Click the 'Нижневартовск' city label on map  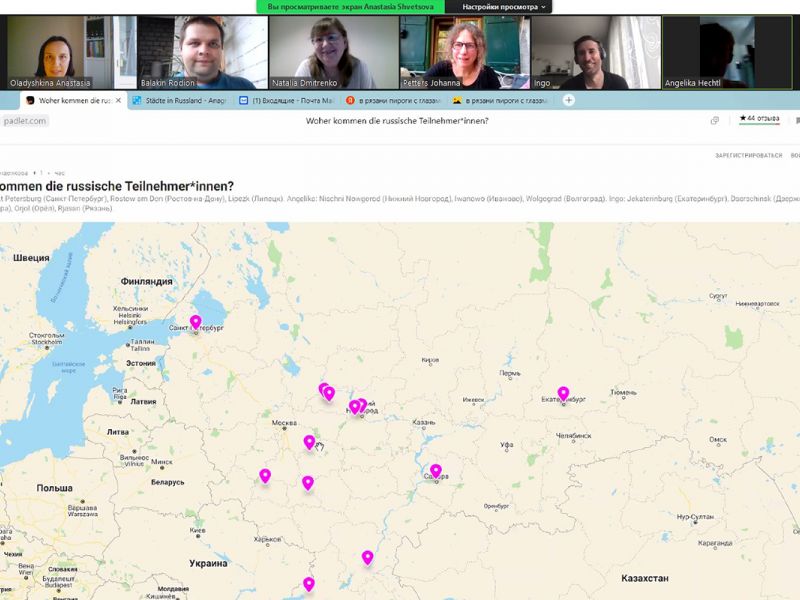[757, 304]
